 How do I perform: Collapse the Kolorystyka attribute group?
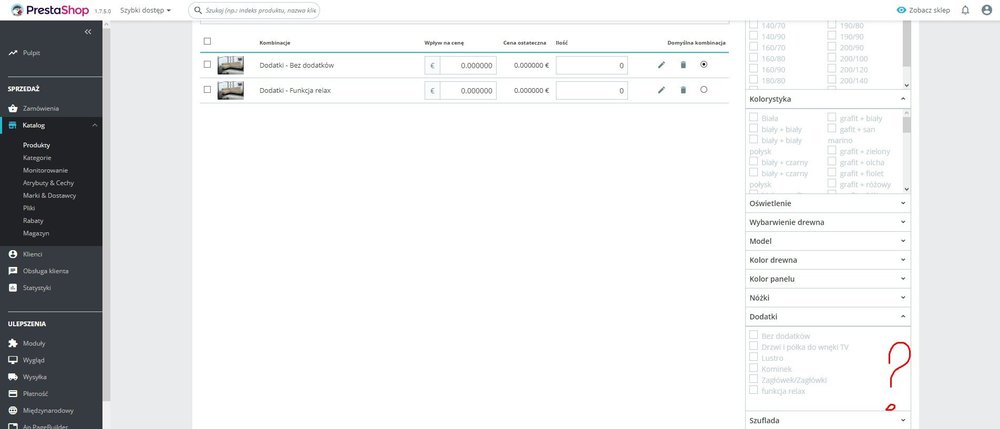(902, 99)
